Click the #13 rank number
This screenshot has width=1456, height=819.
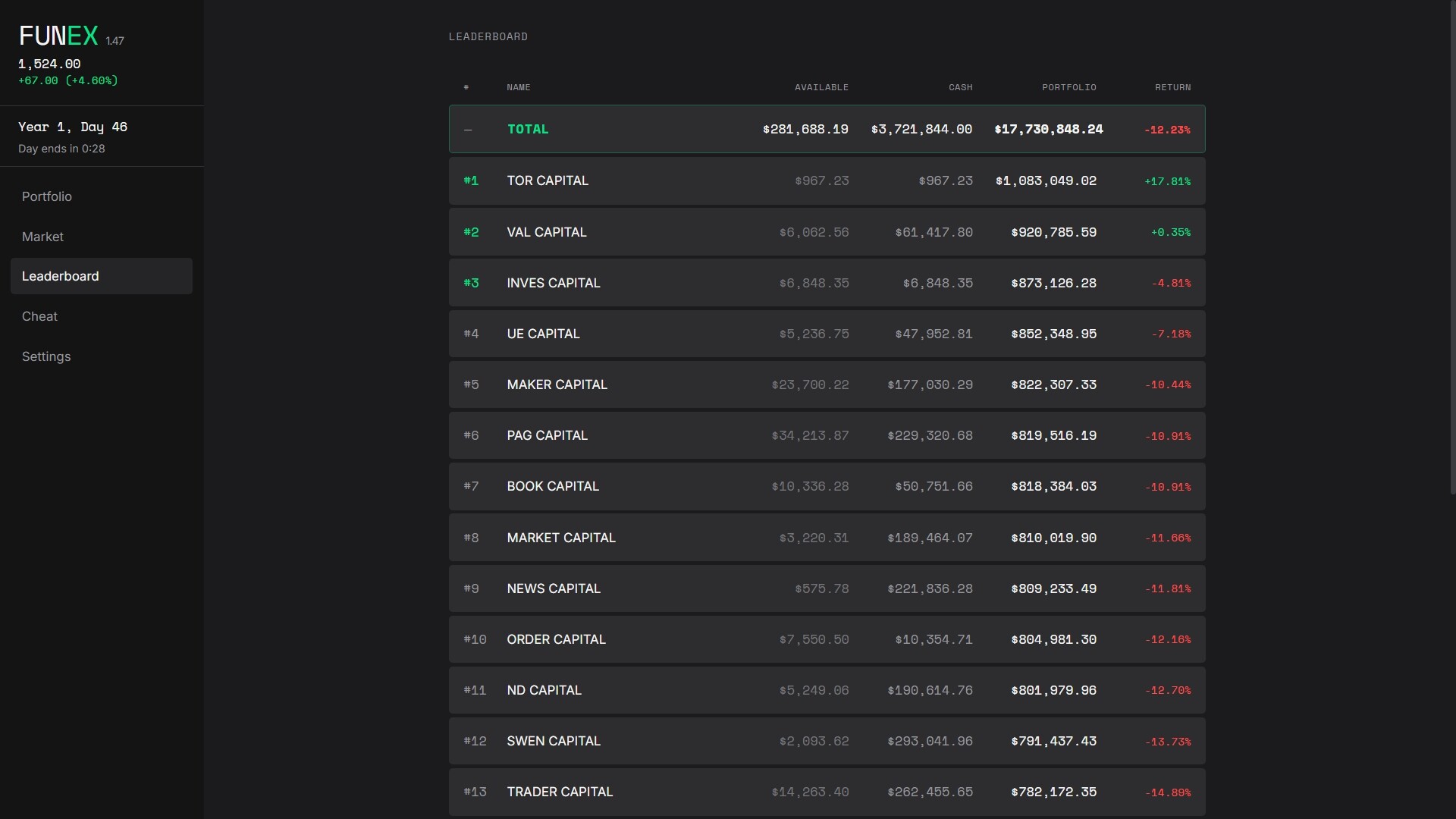[x=475, y=792]
